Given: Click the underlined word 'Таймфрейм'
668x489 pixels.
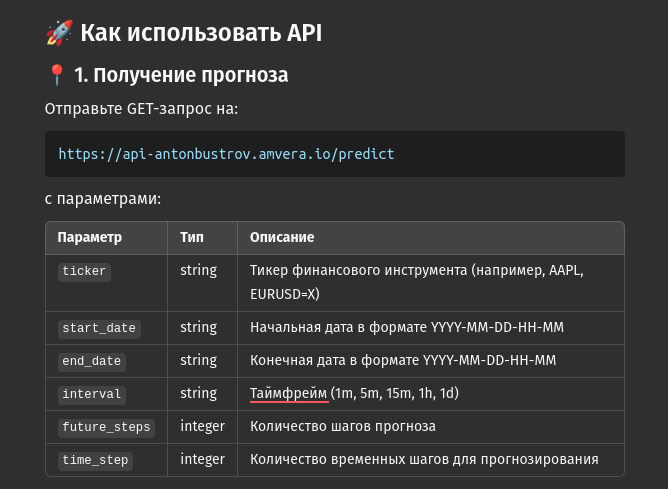Looking at the screenshot, I should [288, 394].
